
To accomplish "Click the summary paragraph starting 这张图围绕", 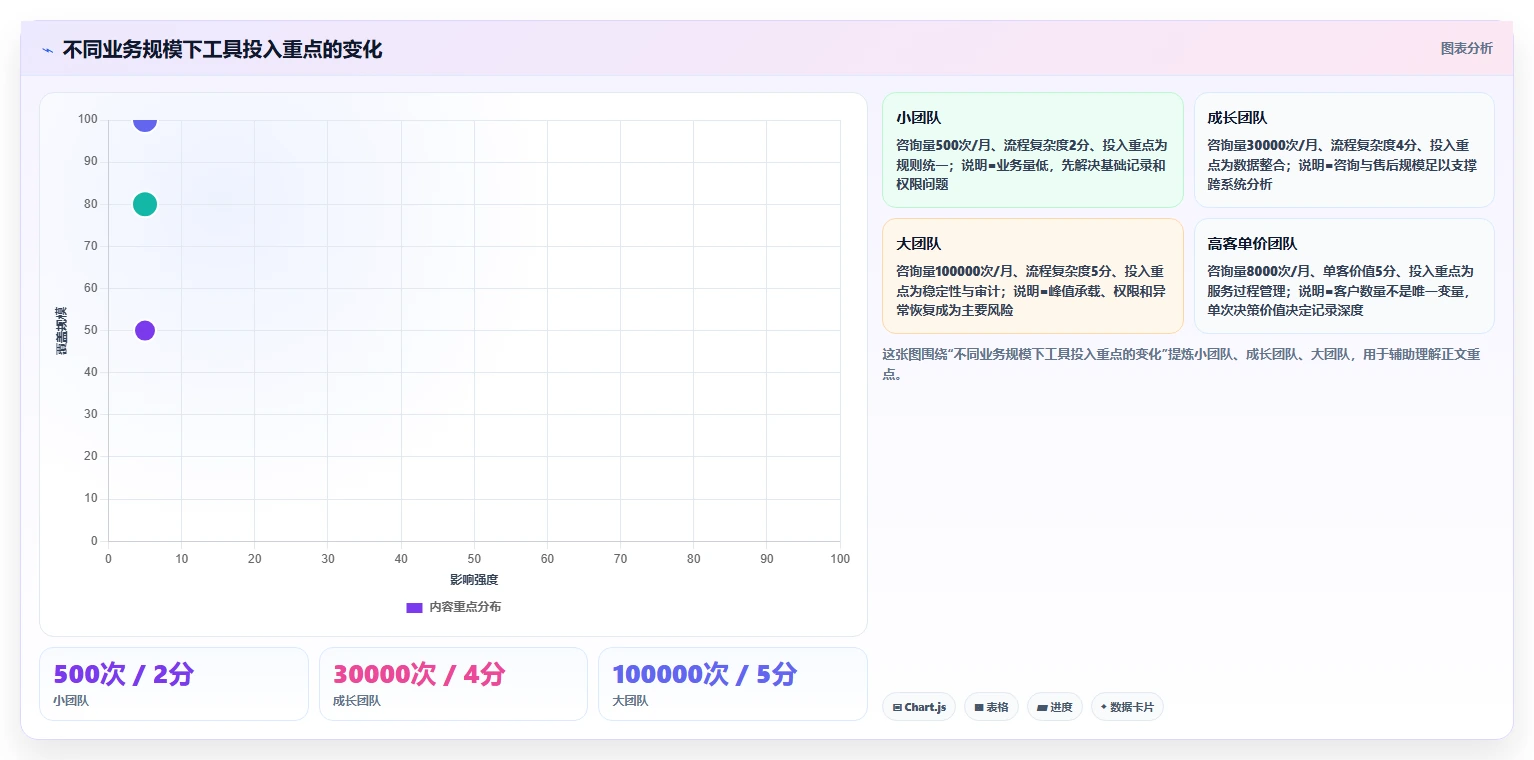I will tap(1181, 365).
